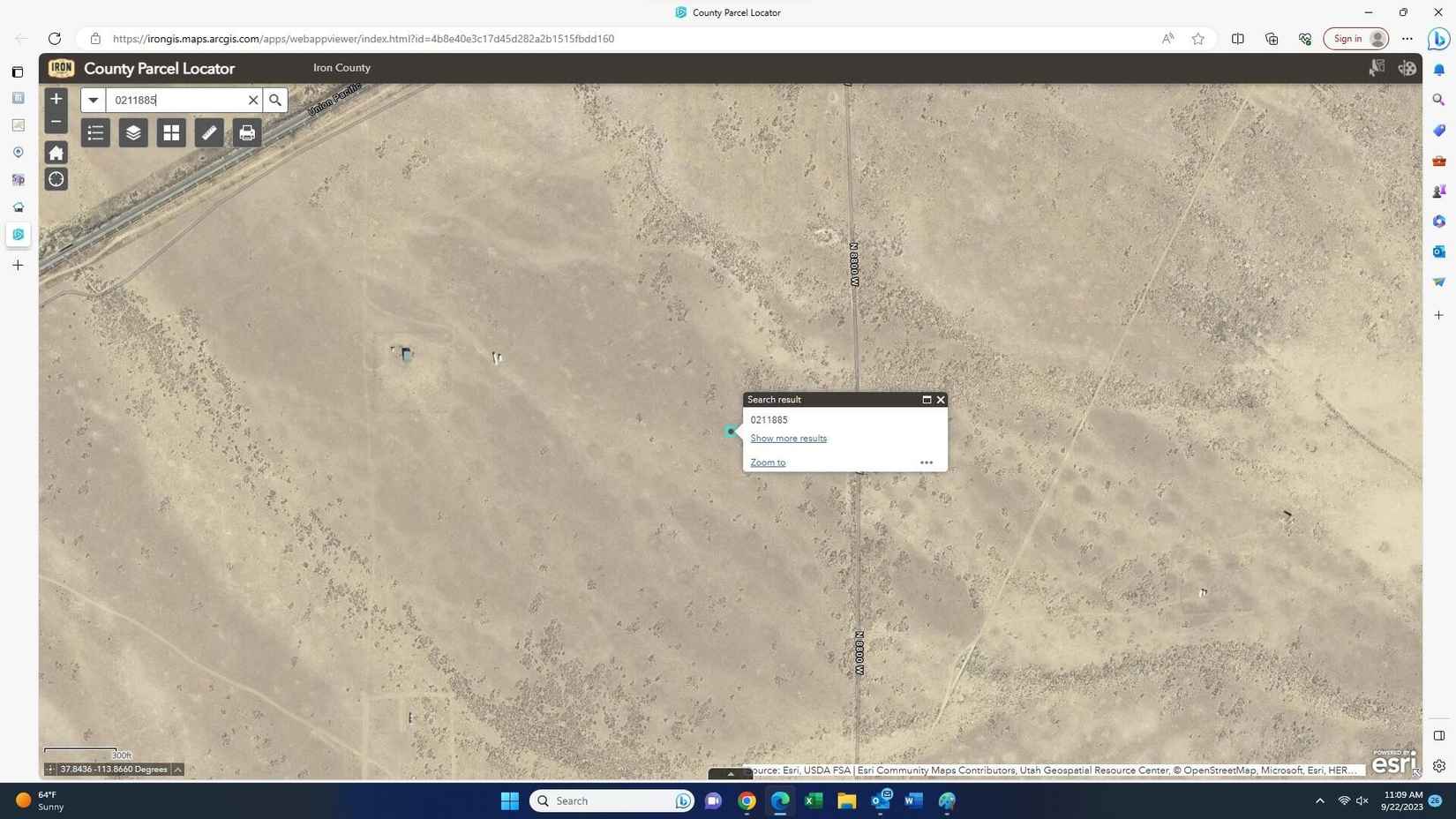Expand the attribute table tab at bottom
The image size is (1456, 819).
(x=730, y=774)
